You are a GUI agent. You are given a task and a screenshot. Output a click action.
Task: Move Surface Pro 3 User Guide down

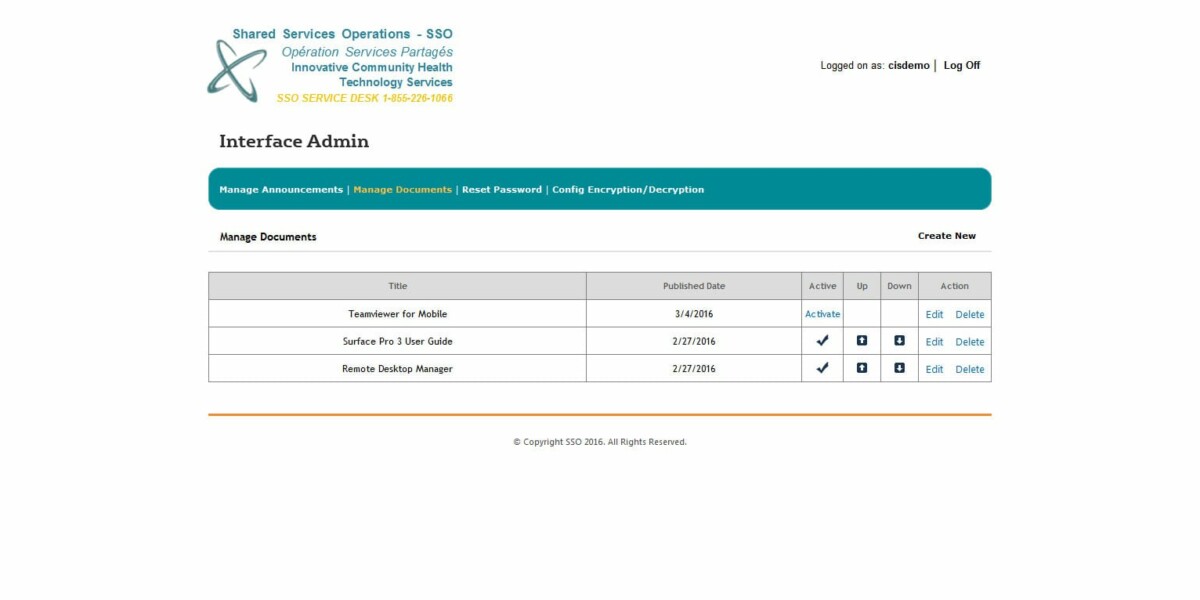click(x=898, y=341)
